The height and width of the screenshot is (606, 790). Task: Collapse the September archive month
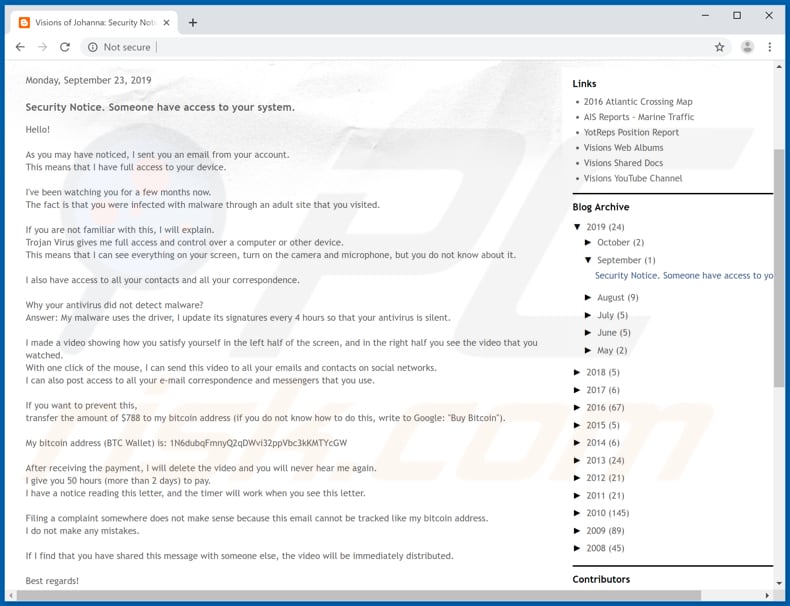(588, 260)
